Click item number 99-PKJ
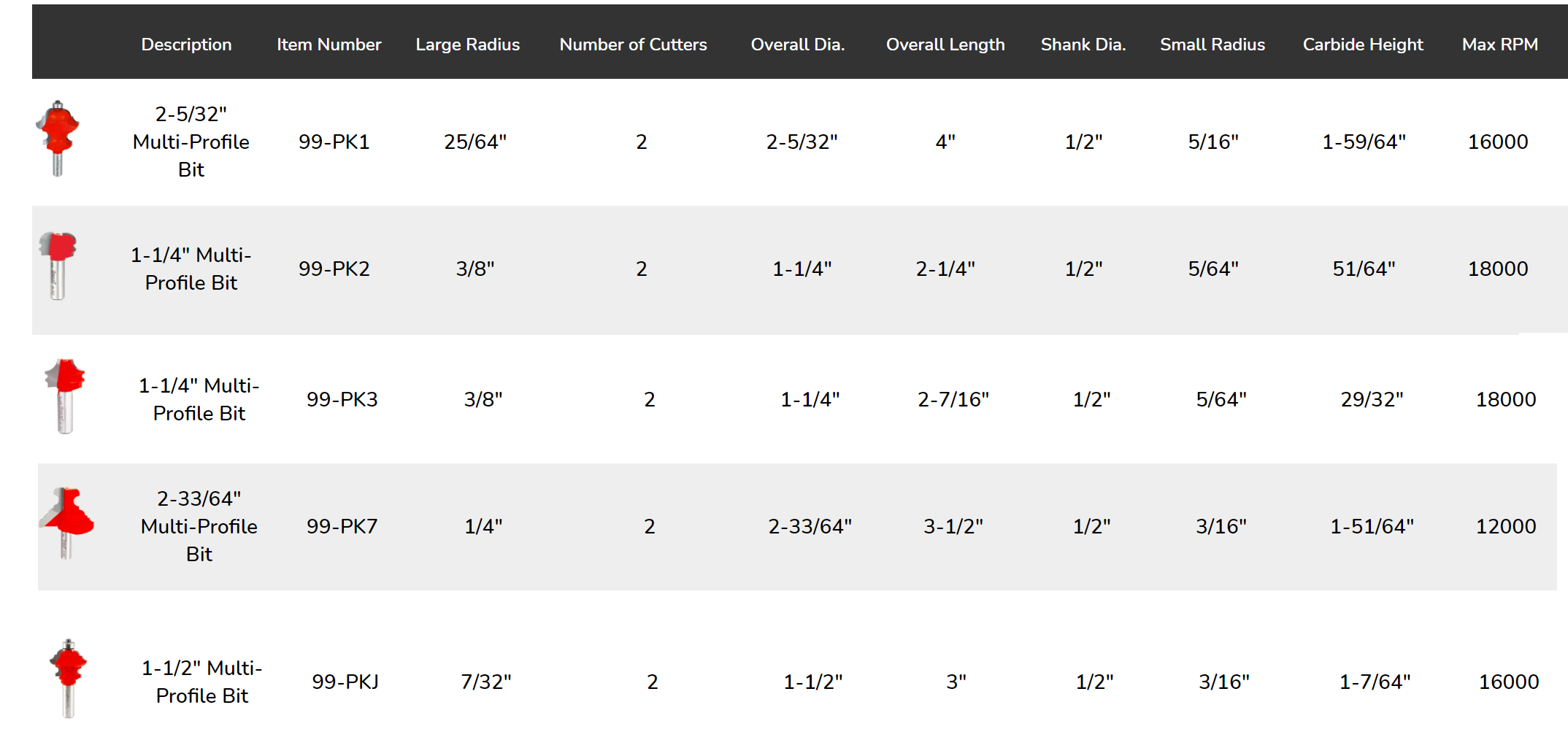Image resolution: width=1568 pixels, height=740 pixels. click(345, 682)
